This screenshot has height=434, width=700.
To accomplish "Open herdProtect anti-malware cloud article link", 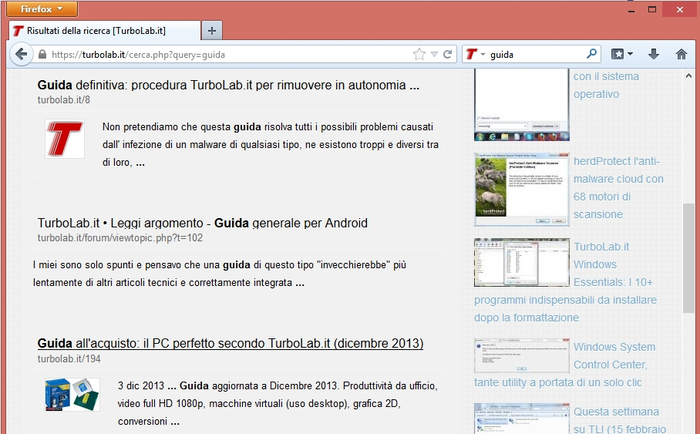I will pos(618,188).
